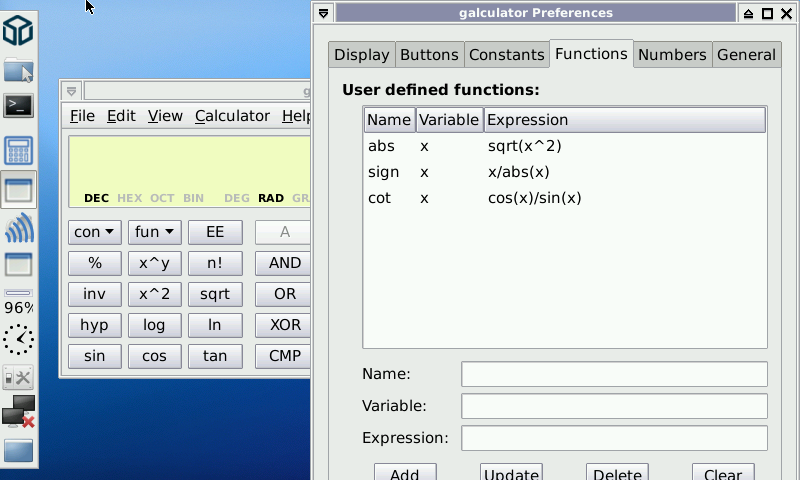Viewport: 800px width, 480px height.
Task: Expand the con constants dropdown
Action: point(94,232)
